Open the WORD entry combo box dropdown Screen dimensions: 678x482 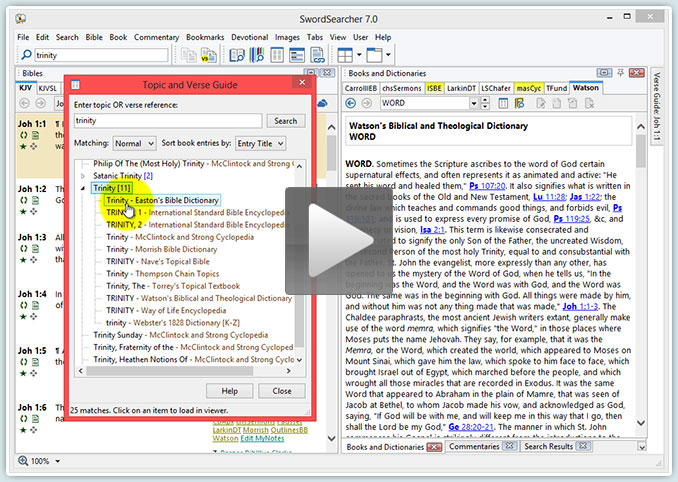473,103
